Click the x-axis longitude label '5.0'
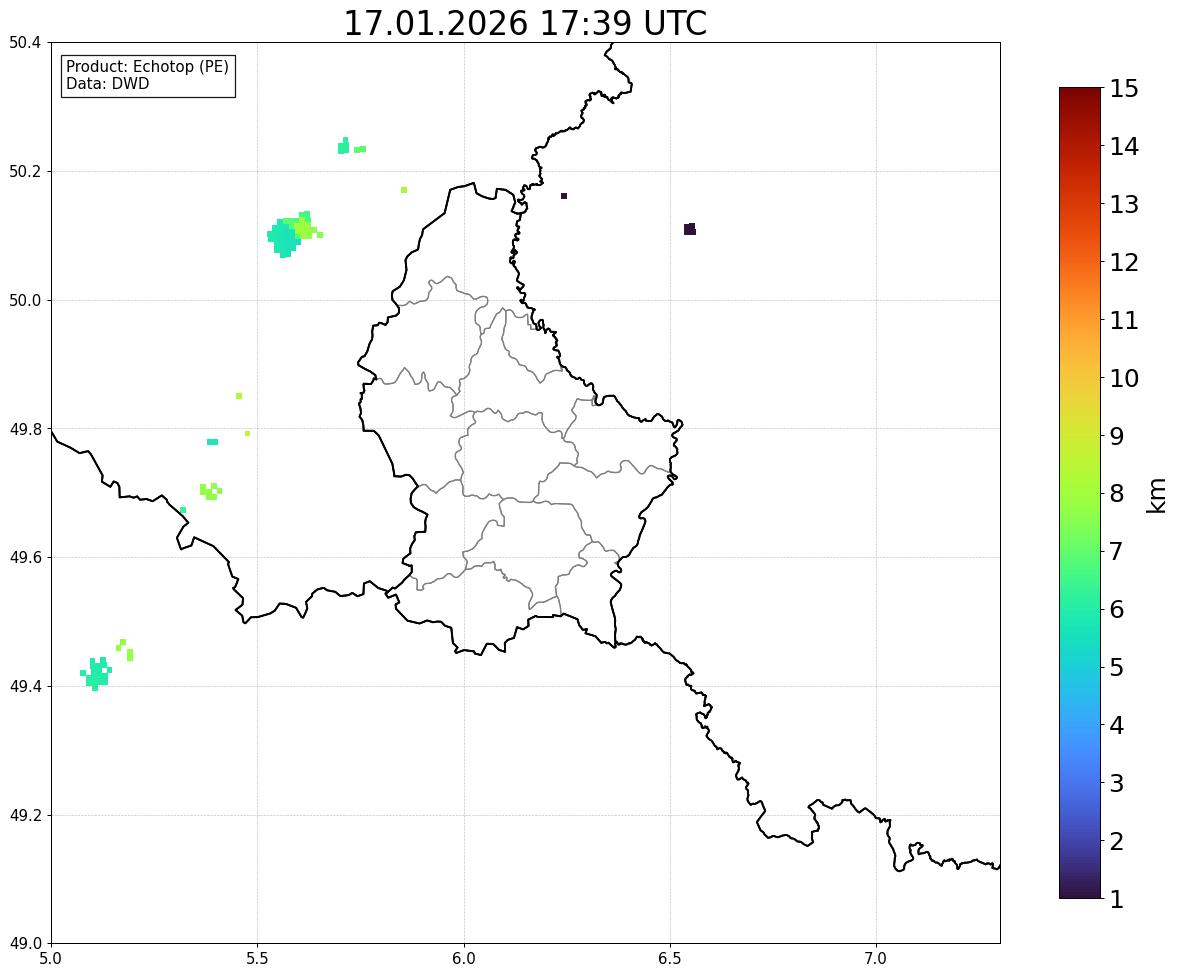The width and height of the screenshot is (1178, 976). point(51,959)
